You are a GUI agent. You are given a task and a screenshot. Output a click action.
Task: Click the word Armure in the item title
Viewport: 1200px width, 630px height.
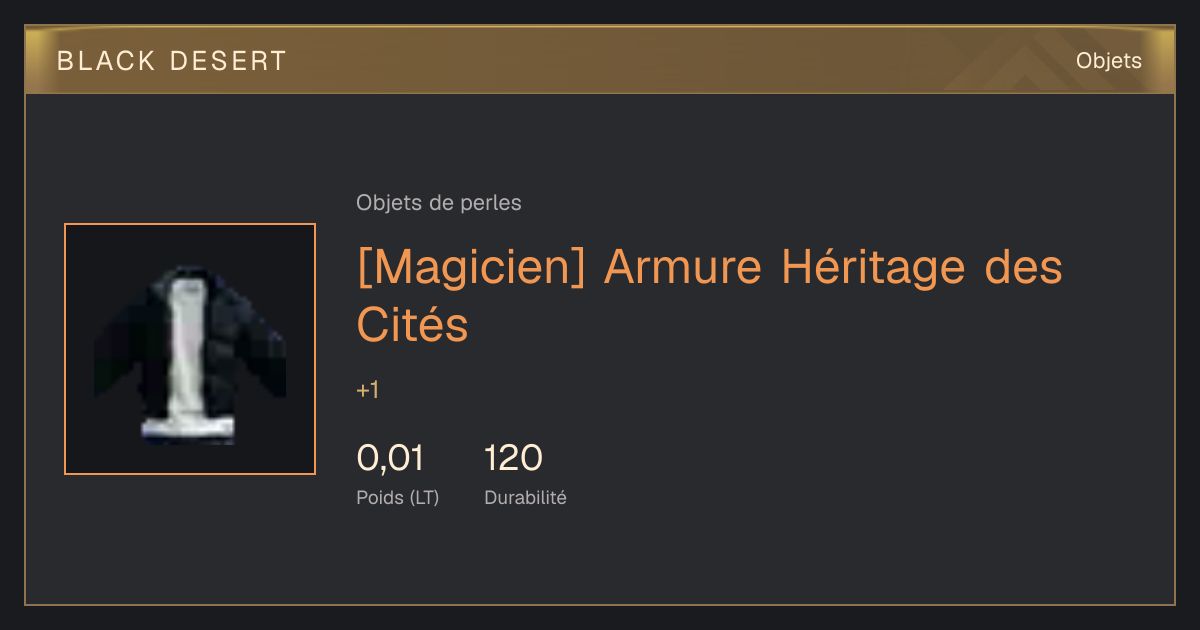684,268
